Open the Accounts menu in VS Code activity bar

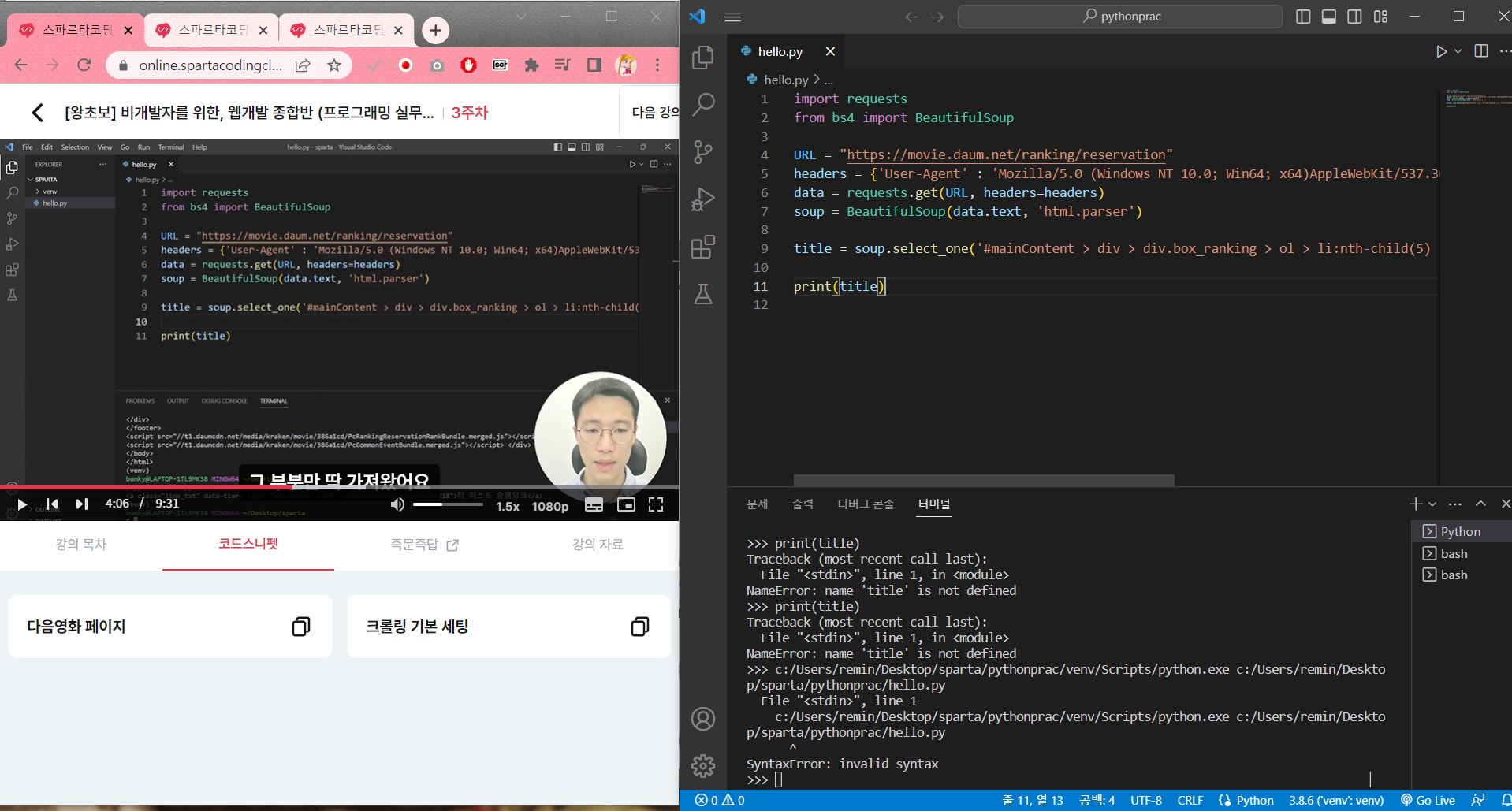tap(702, 719)
